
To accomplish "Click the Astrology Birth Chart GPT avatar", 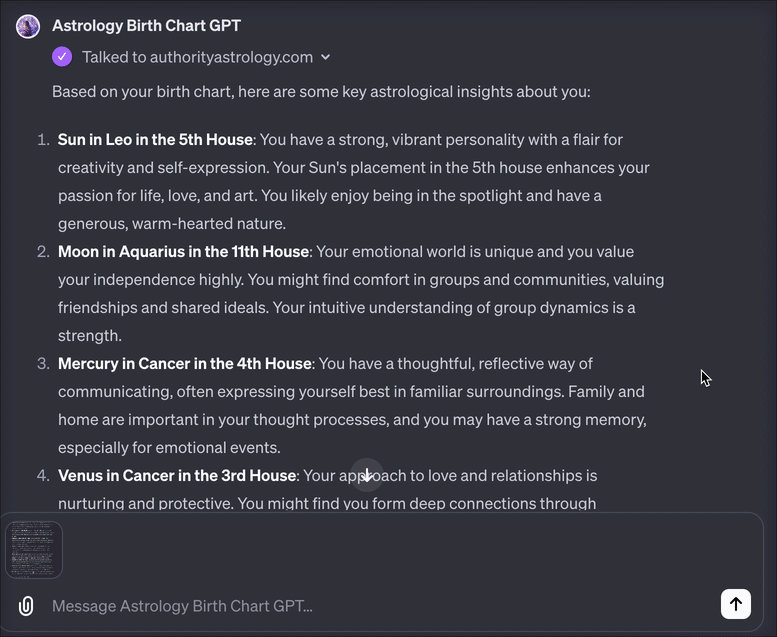I will click(28, 26).
